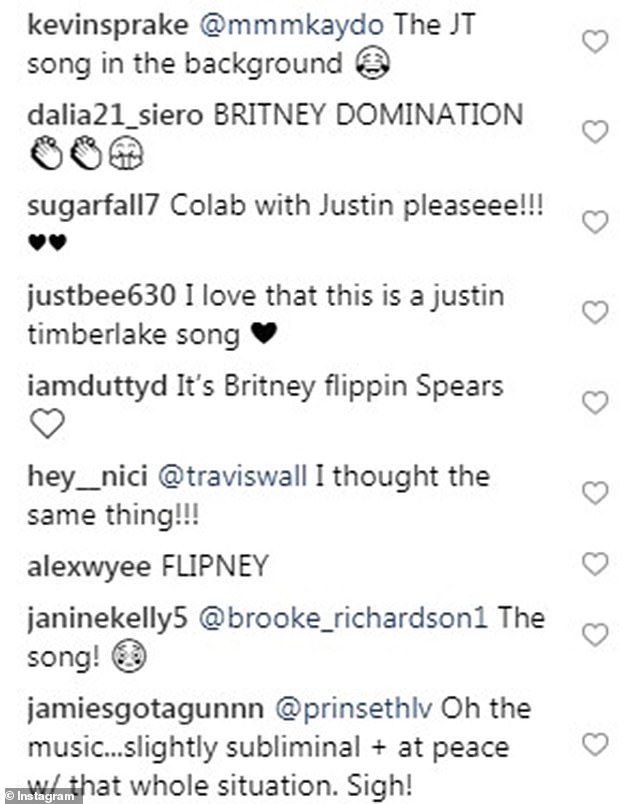The width and height of the screenshot is (634, 804).
Task: Like kevinsprake's comment with the heart icon
Action: (x=595, y=43)
